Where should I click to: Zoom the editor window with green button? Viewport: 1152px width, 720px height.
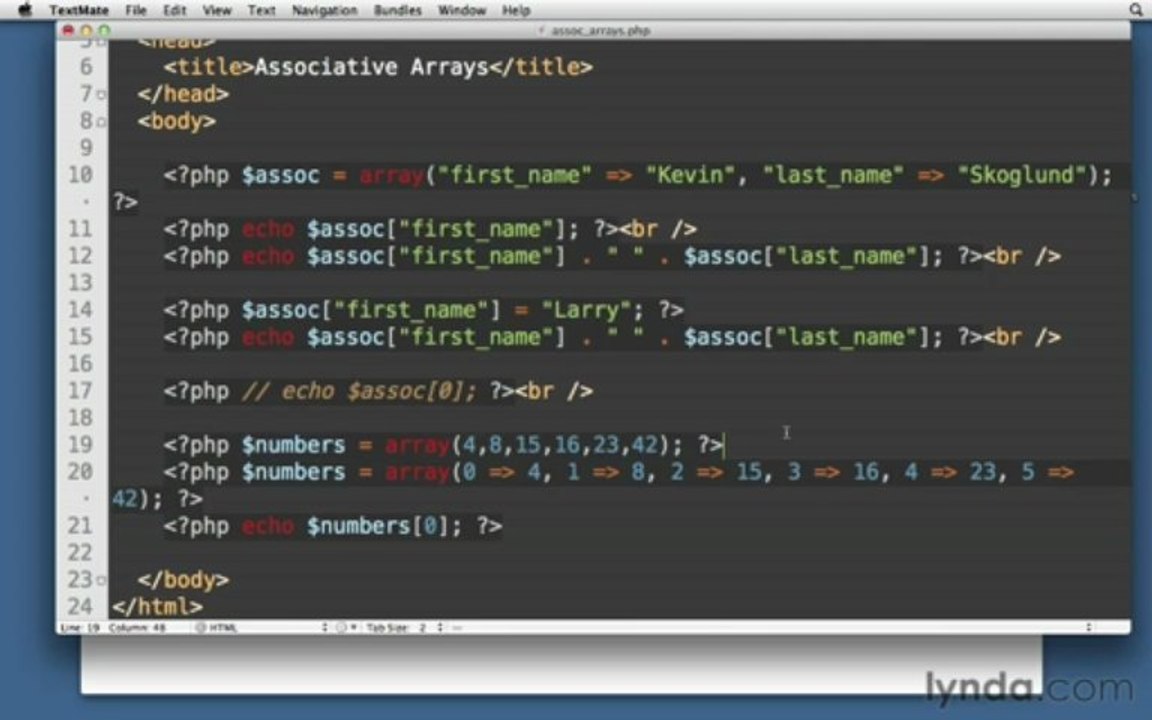(x=104, y=30)
